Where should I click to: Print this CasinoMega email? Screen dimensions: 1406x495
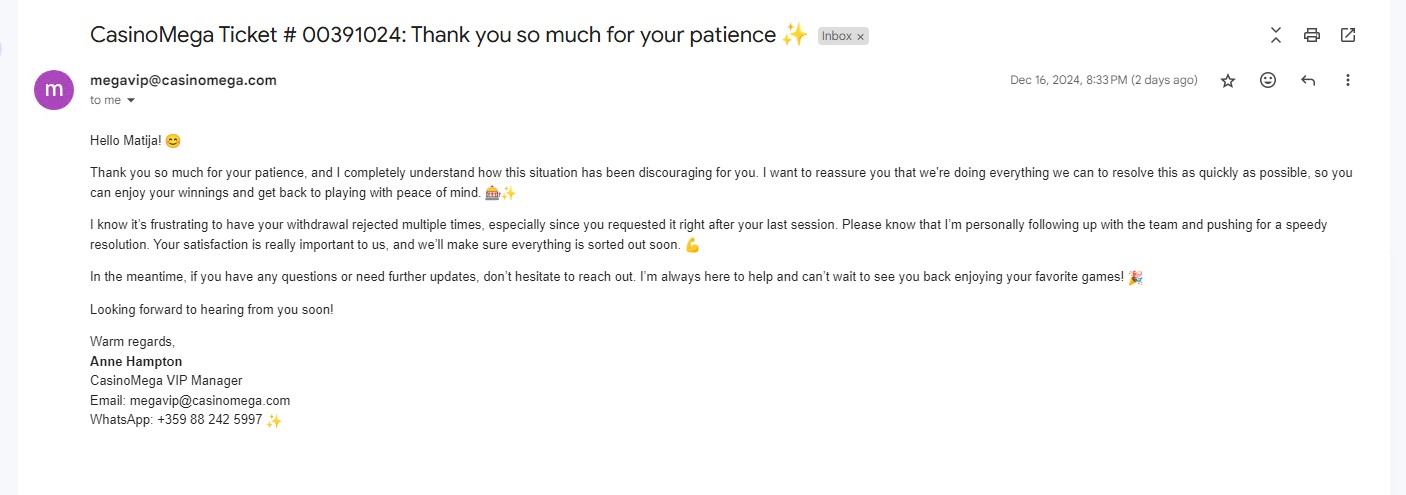pos(1312,35)
